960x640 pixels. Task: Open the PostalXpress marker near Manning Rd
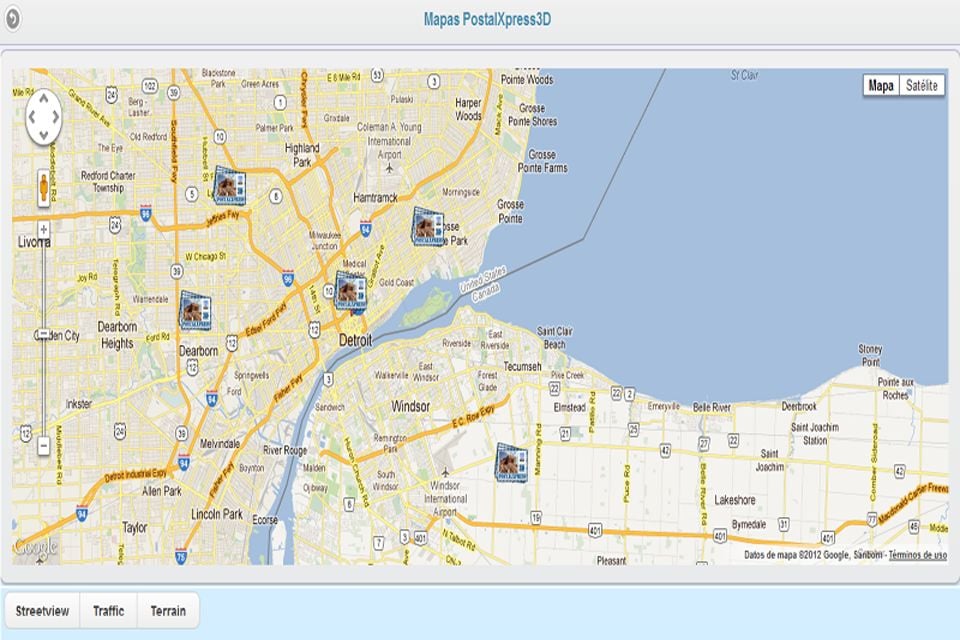(x=512, y=462)
